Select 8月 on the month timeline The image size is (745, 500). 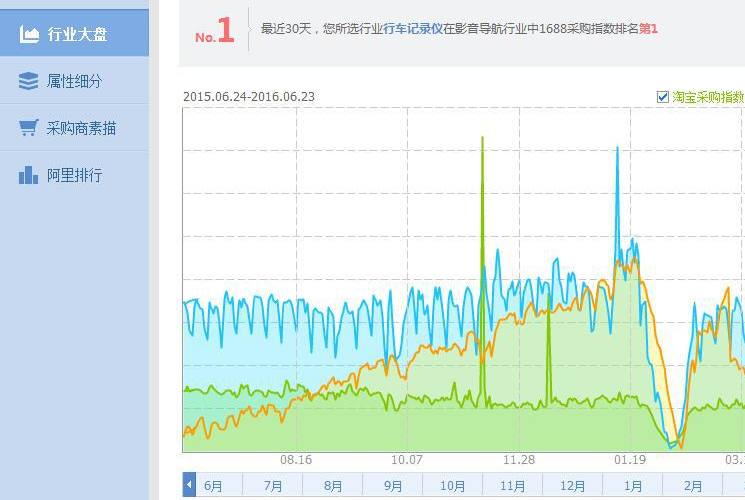[333, 486]
